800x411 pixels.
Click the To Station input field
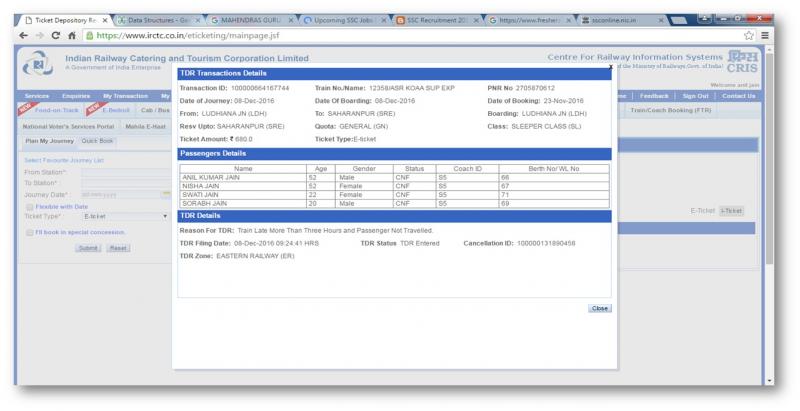click(126, 183)
